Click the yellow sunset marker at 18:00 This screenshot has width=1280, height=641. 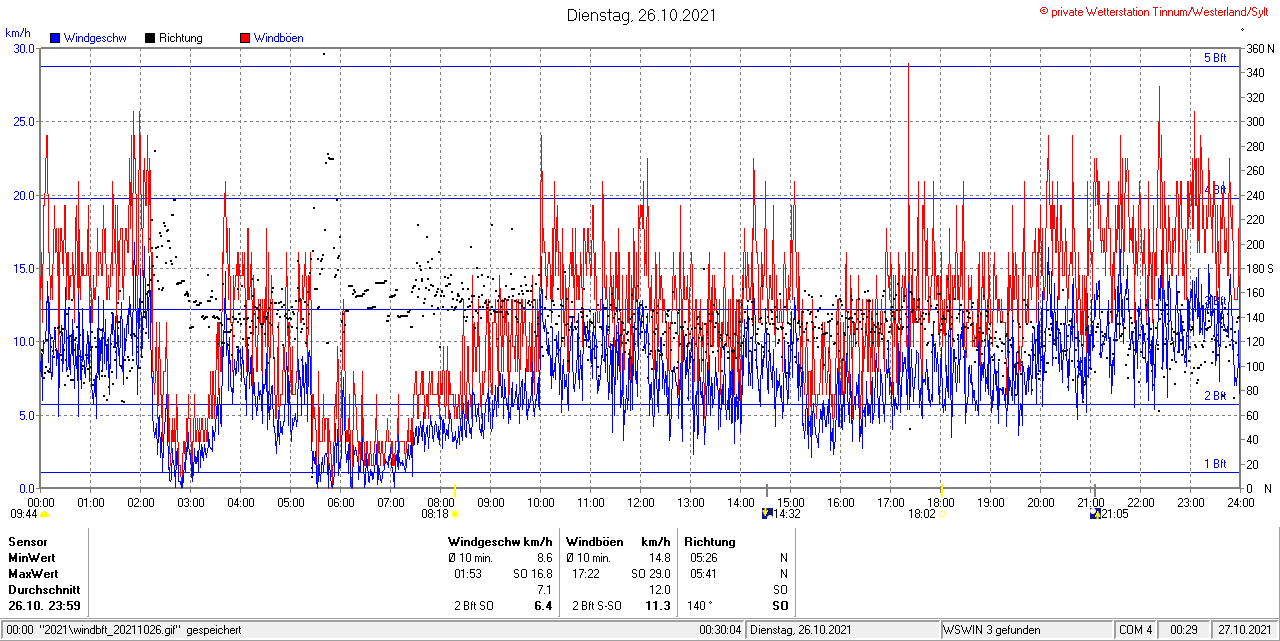[x=941, y=491]
